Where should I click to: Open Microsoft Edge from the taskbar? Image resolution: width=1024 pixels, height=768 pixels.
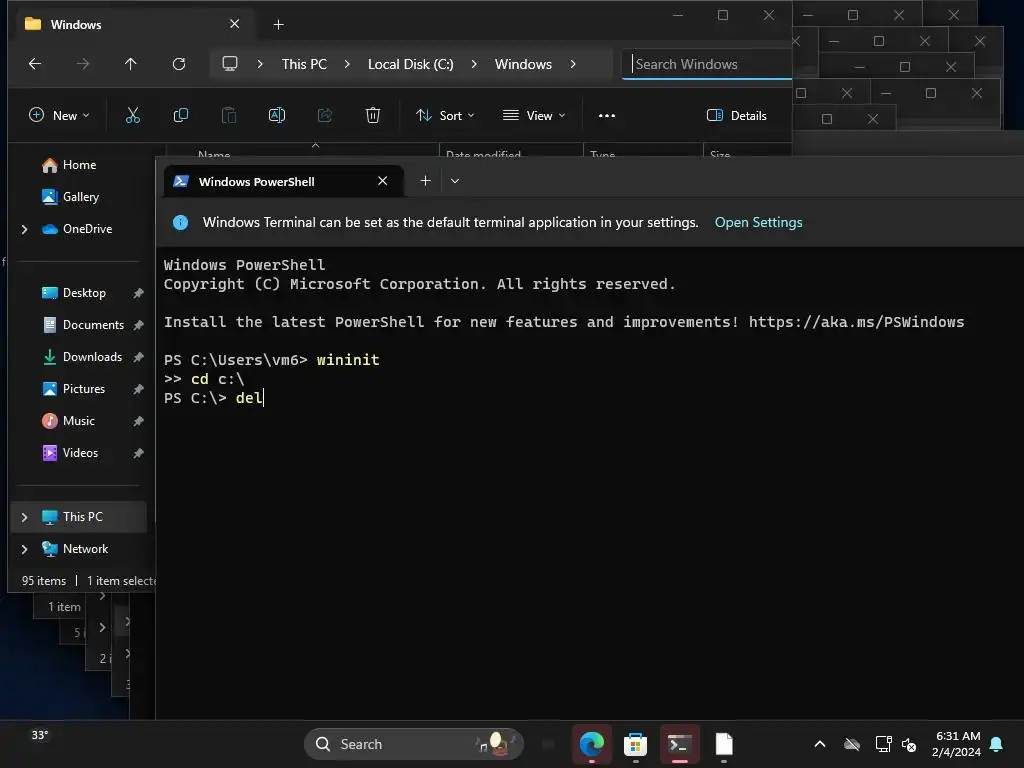tap(592, 744)
